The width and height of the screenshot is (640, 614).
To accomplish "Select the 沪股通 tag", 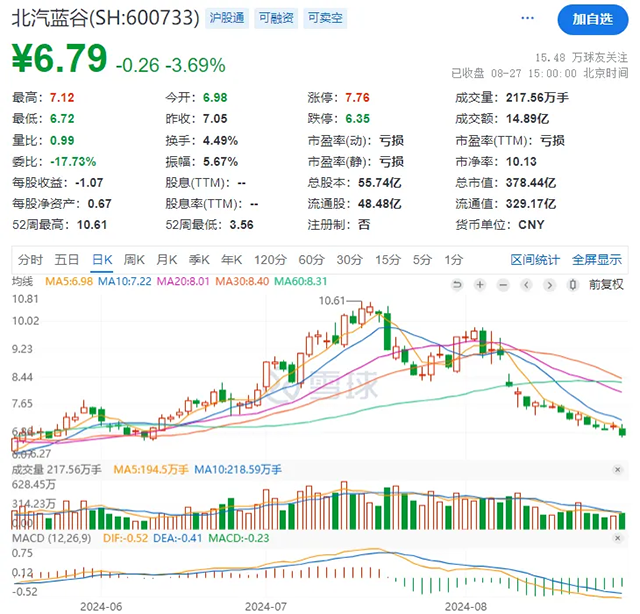I will point(227,18).
